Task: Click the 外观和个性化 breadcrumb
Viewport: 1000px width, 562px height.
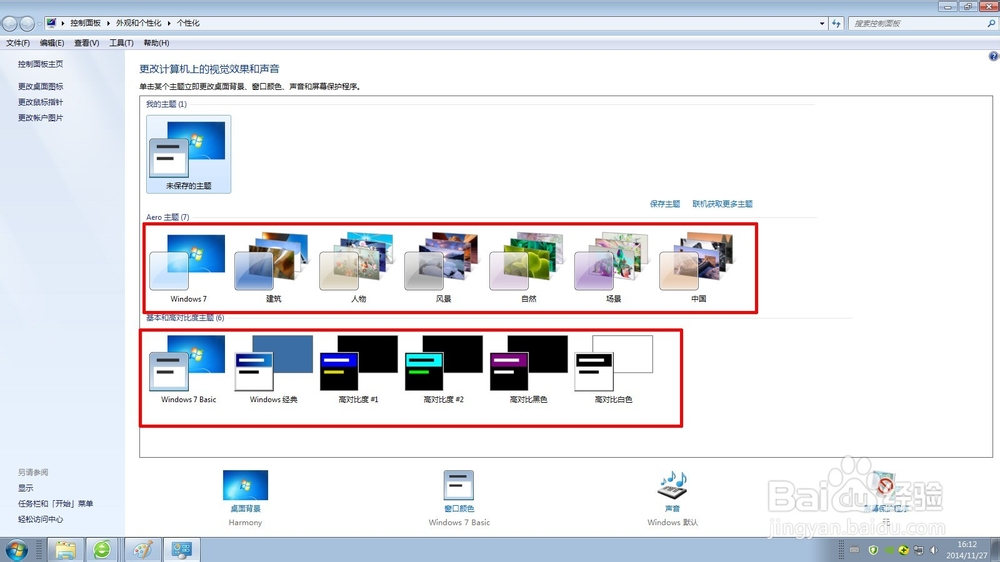Action: 138,23
